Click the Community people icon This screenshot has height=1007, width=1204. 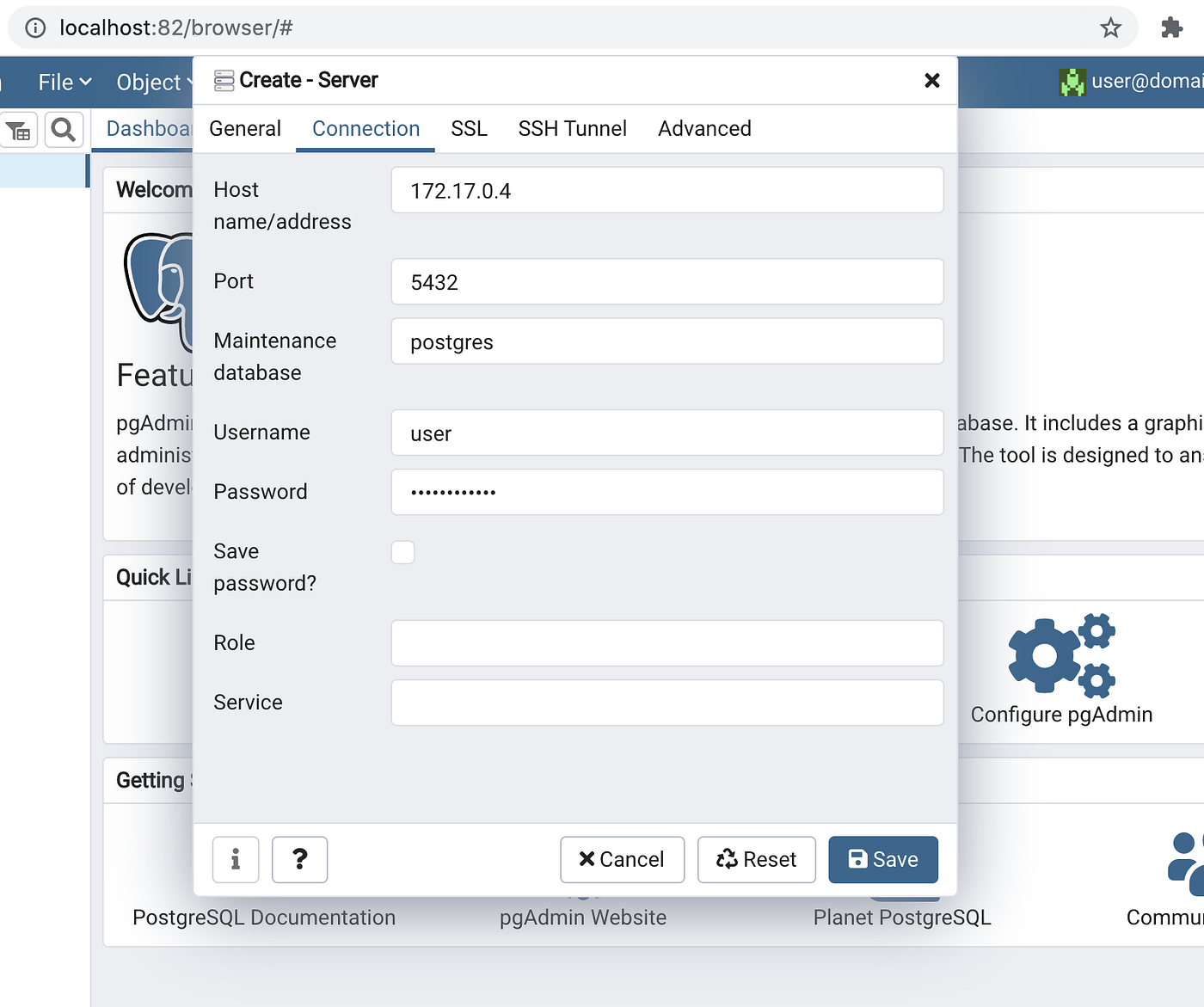pyautogui.click(x=1187, y=863)
